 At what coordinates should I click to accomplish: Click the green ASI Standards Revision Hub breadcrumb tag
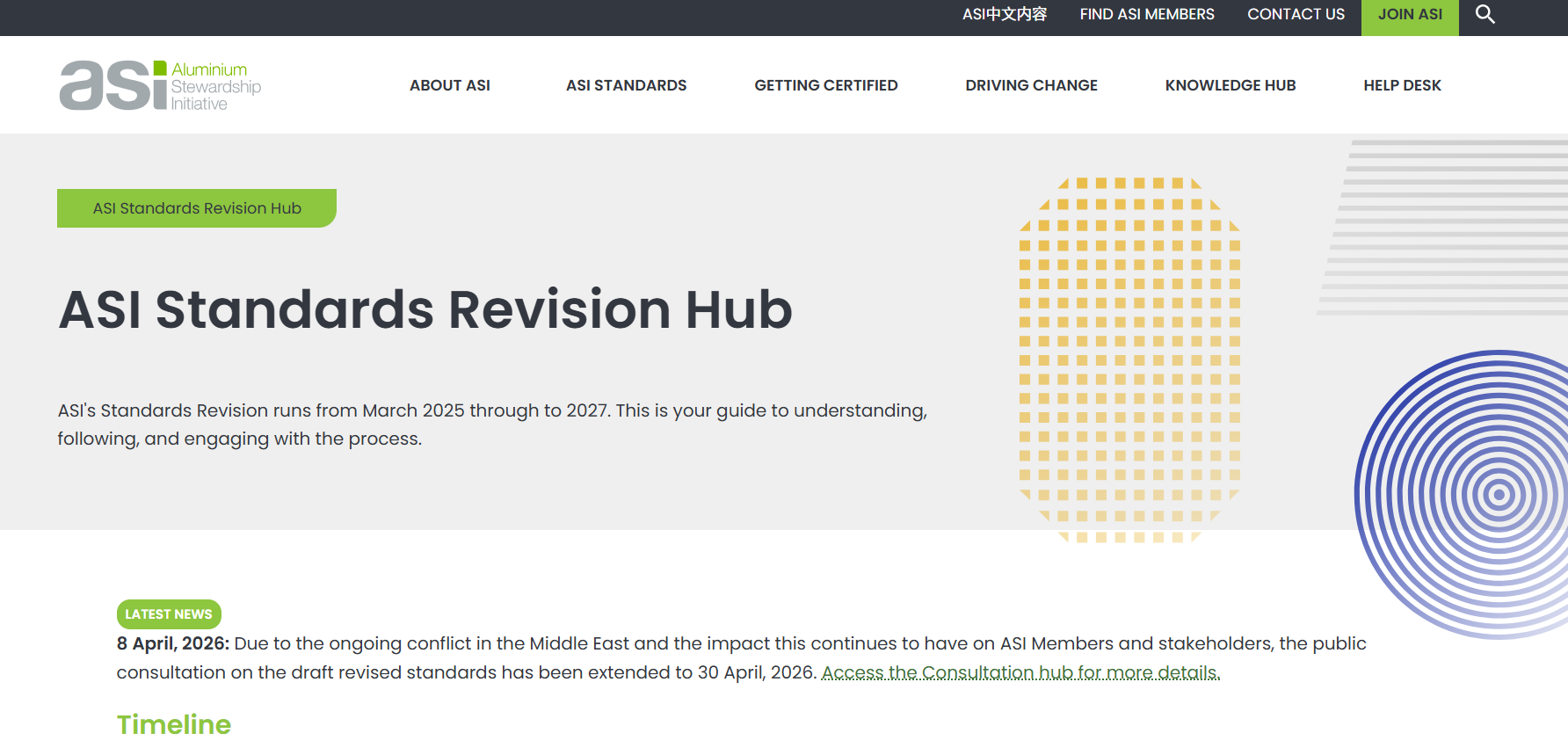(x=197, y=208)
